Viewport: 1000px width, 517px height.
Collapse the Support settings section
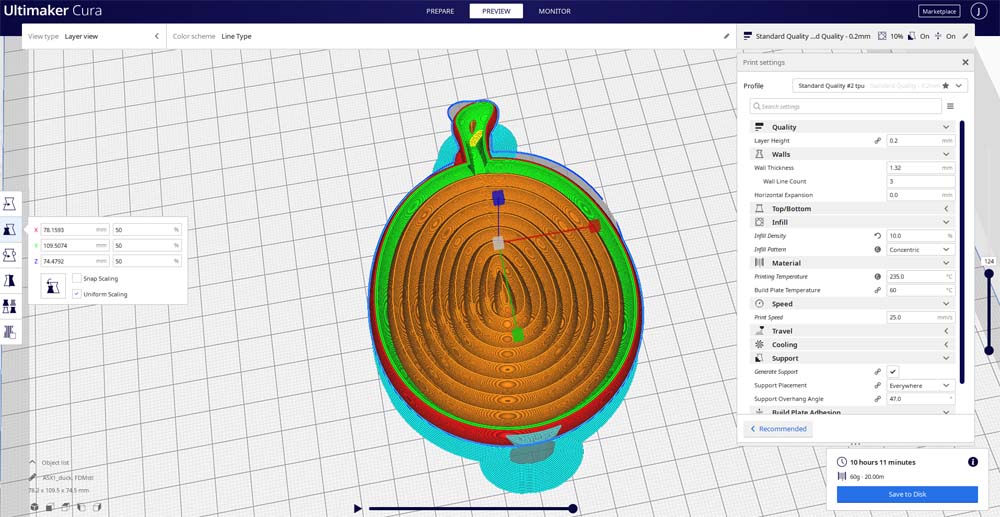[853, 358]
